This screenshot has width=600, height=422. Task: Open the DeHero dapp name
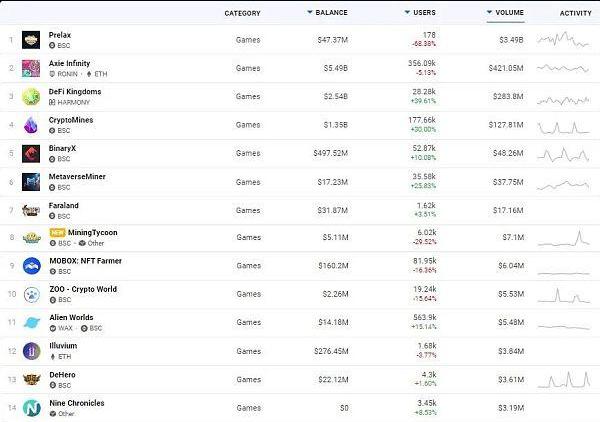(x=62, y=375)
